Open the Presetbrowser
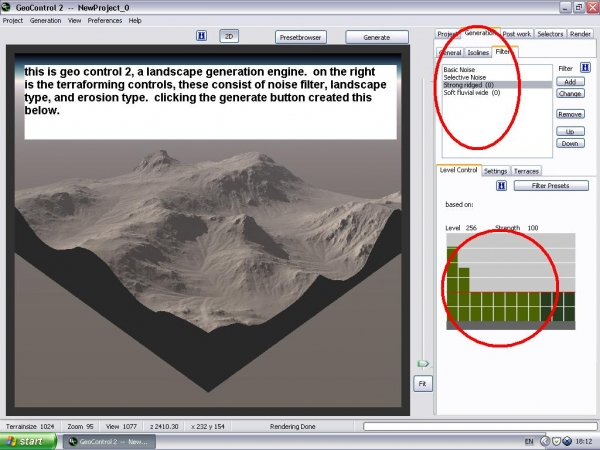600x450 pixels. (x=300, y=37)
